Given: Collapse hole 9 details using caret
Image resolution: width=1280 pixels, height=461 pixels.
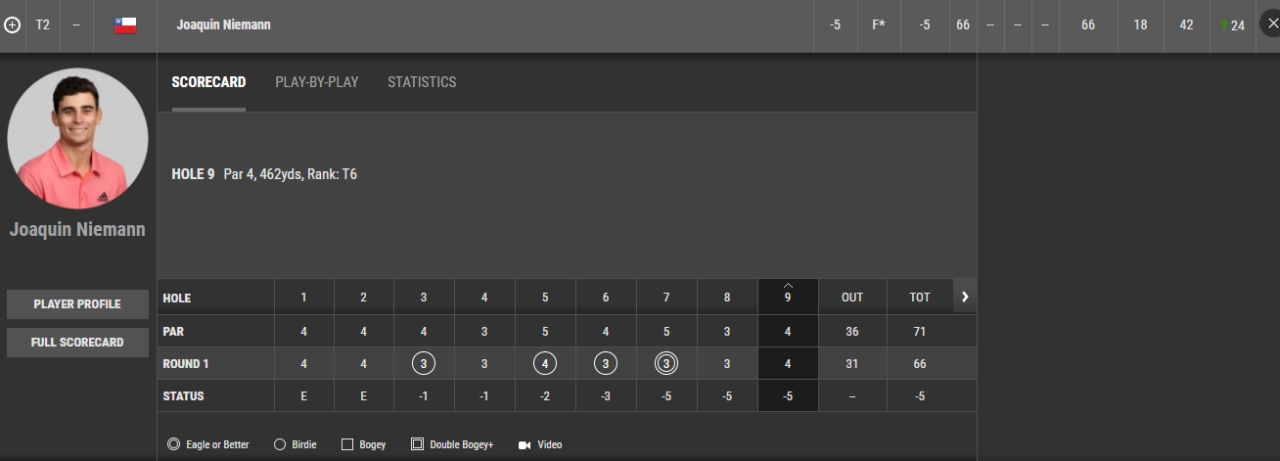Looking at the screenshot, I should [788, 285].
